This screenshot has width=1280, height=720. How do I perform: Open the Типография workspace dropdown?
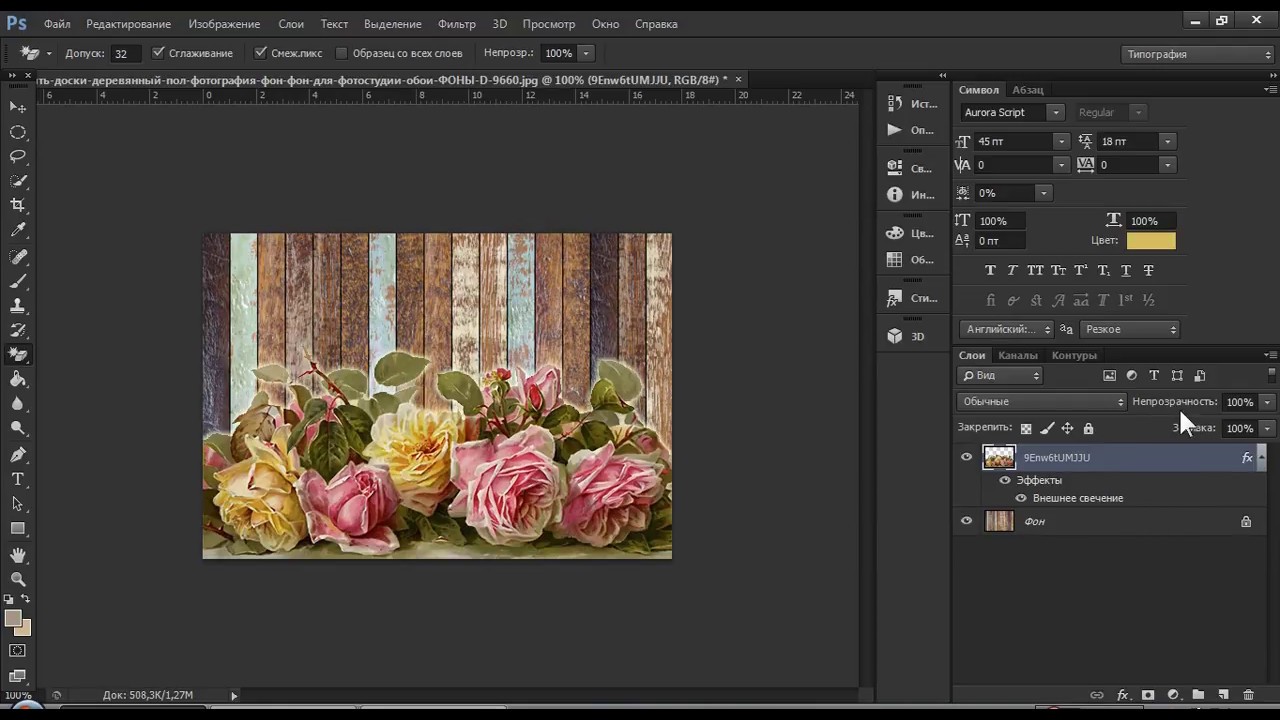[x=1197, y=54]
